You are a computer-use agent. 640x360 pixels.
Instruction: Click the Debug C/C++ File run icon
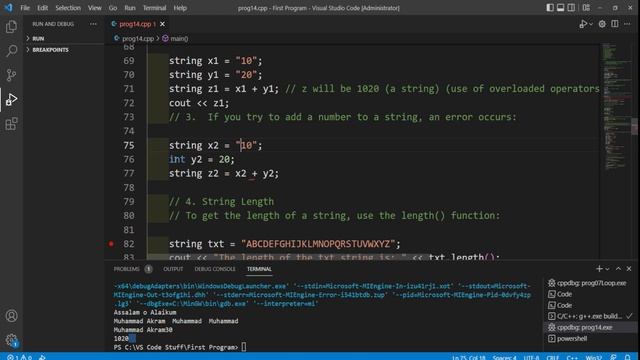coord(583,24)
